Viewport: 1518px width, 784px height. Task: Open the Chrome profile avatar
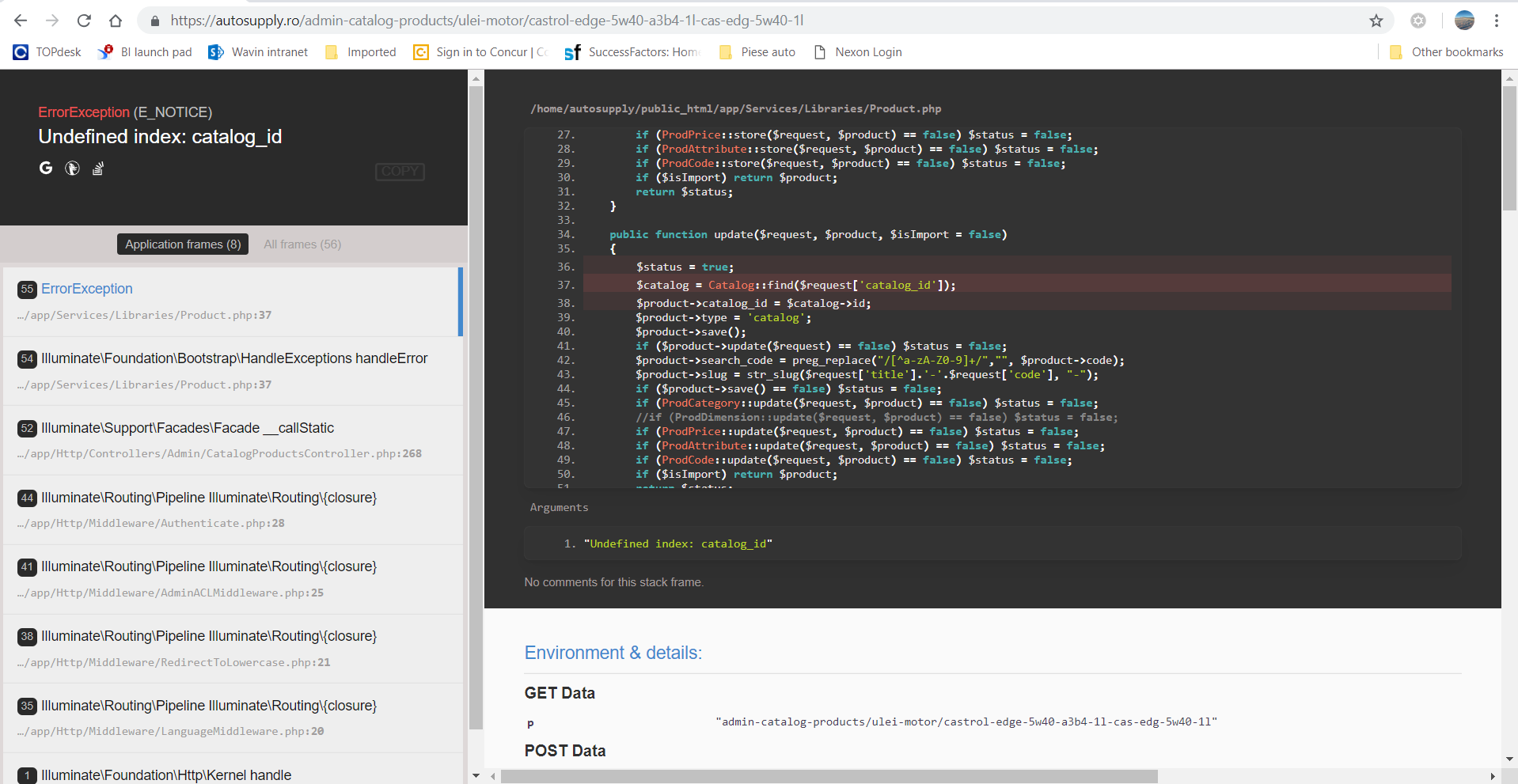pos(1465,21)
